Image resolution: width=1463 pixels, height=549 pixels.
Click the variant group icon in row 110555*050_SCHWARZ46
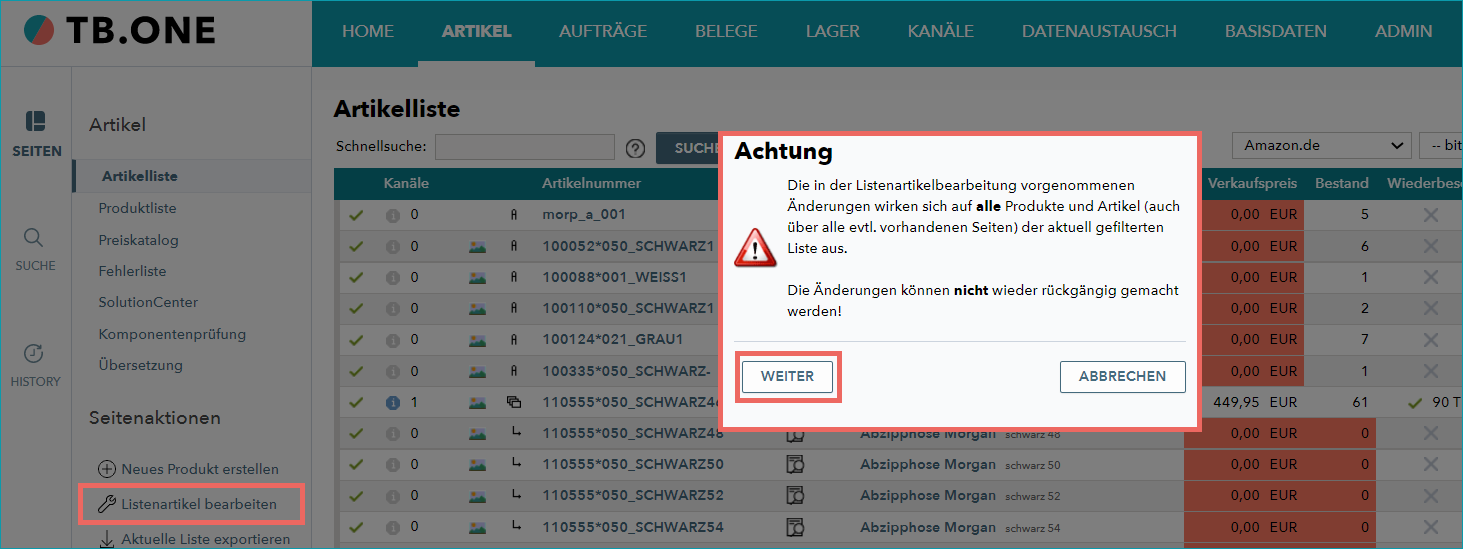coord(514,403)
